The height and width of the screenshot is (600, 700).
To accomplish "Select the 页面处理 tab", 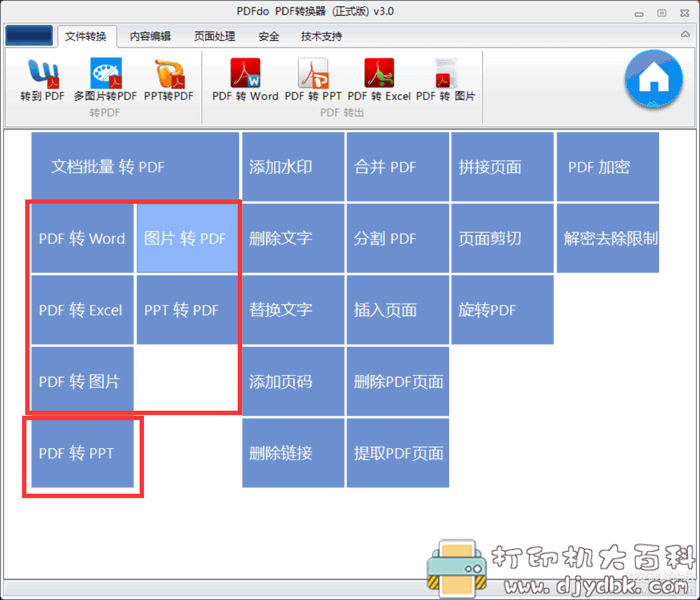I will point(215,36).
